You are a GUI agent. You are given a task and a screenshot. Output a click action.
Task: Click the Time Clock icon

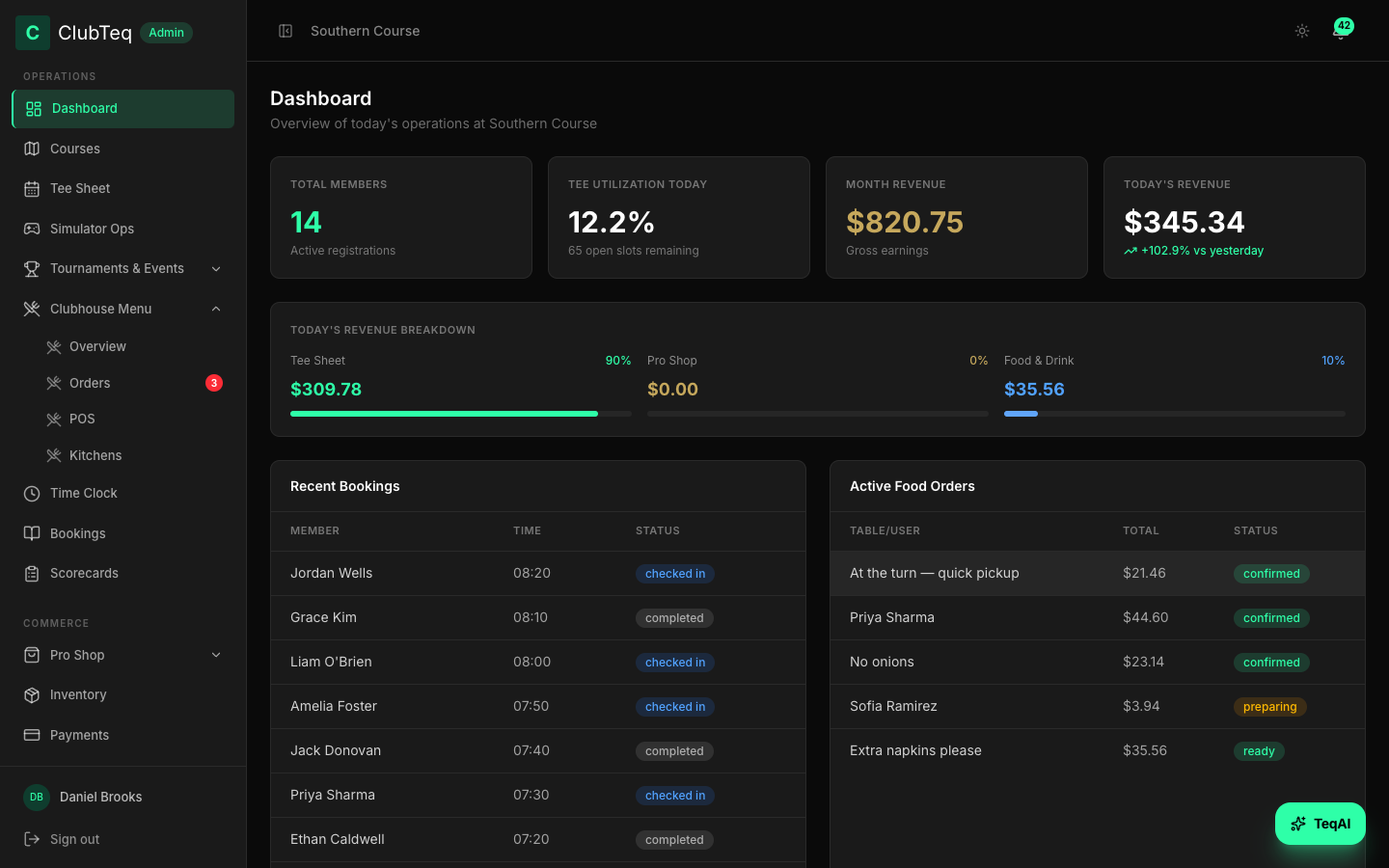tap(32, 494)
